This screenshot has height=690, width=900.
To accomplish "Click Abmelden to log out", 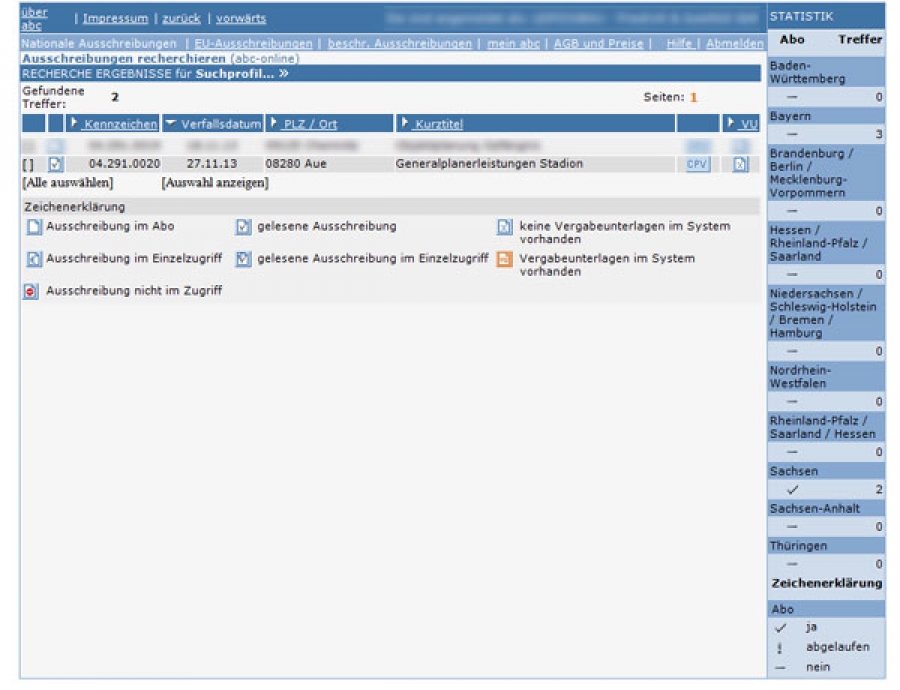I will [735, 44].
